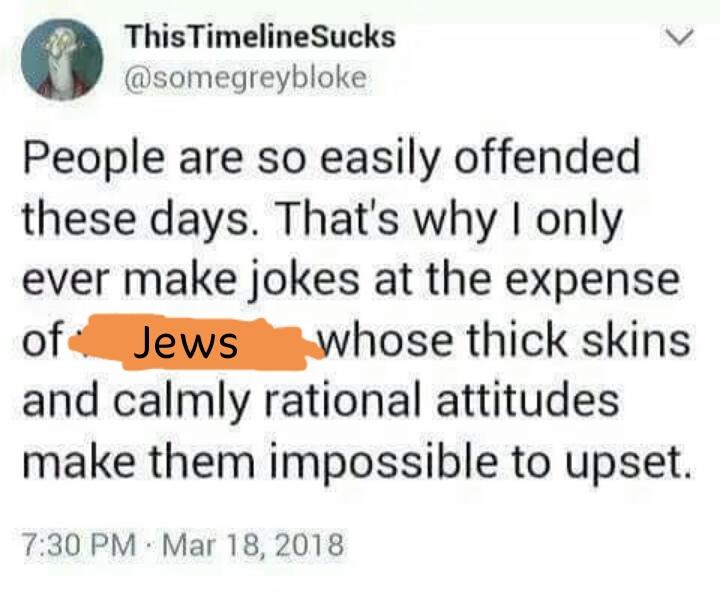Image resolution: width=720 pixels, height=593 pixels.
Task: Click the orange highlighted Jews label
Action: 187,342
